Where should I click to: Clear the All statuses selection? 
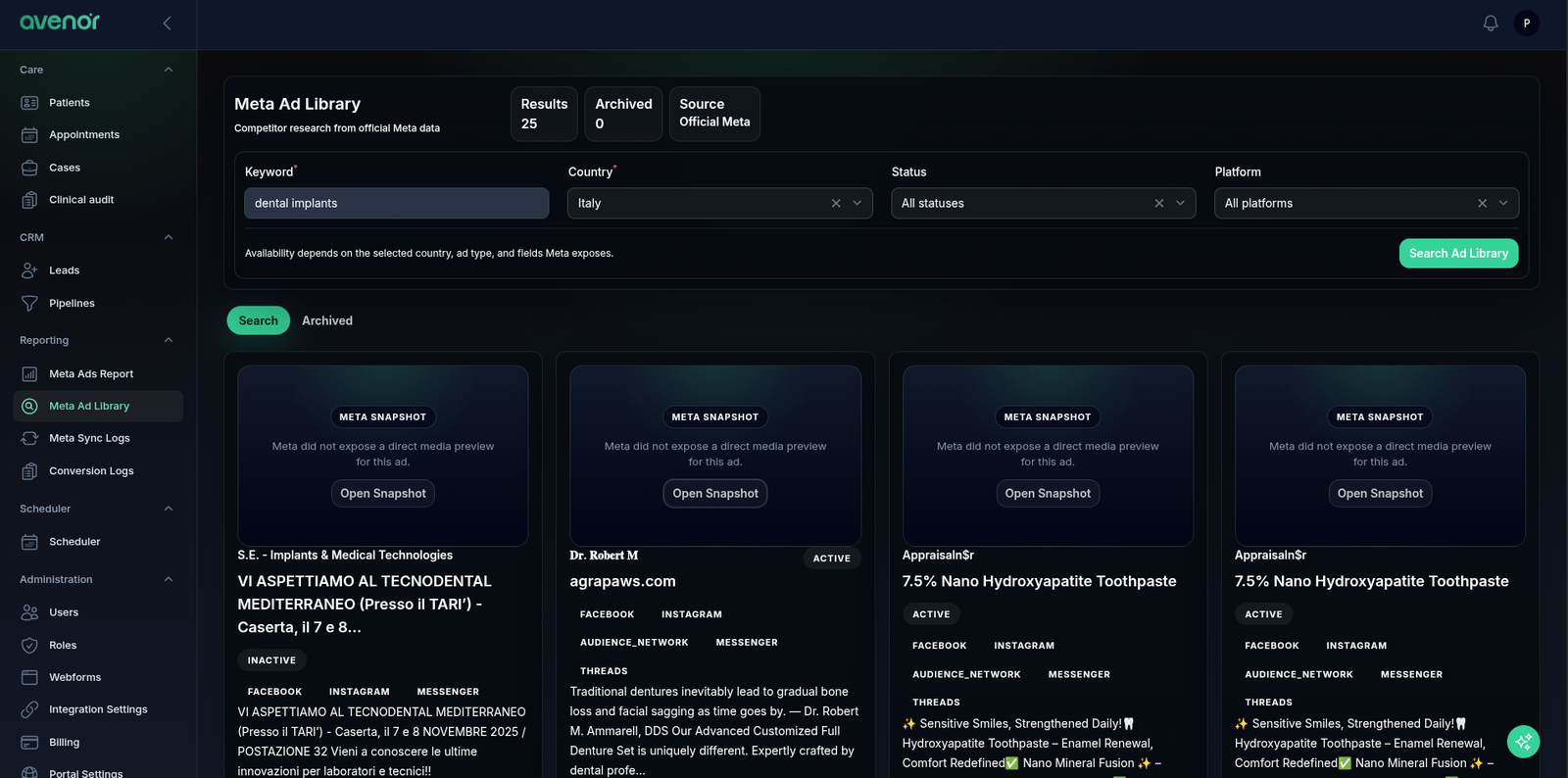click(x=1159, y=203)
